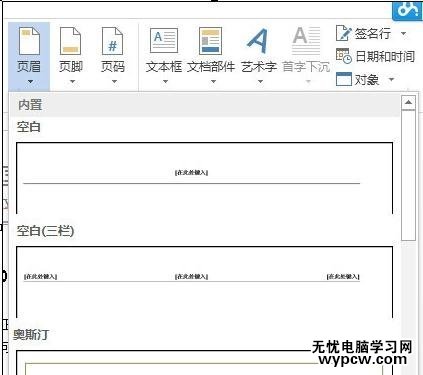Expand the 页脚 dropdown arrow
Image resolution: width=423 pixels, height=375 pixels.
(72, 82)
